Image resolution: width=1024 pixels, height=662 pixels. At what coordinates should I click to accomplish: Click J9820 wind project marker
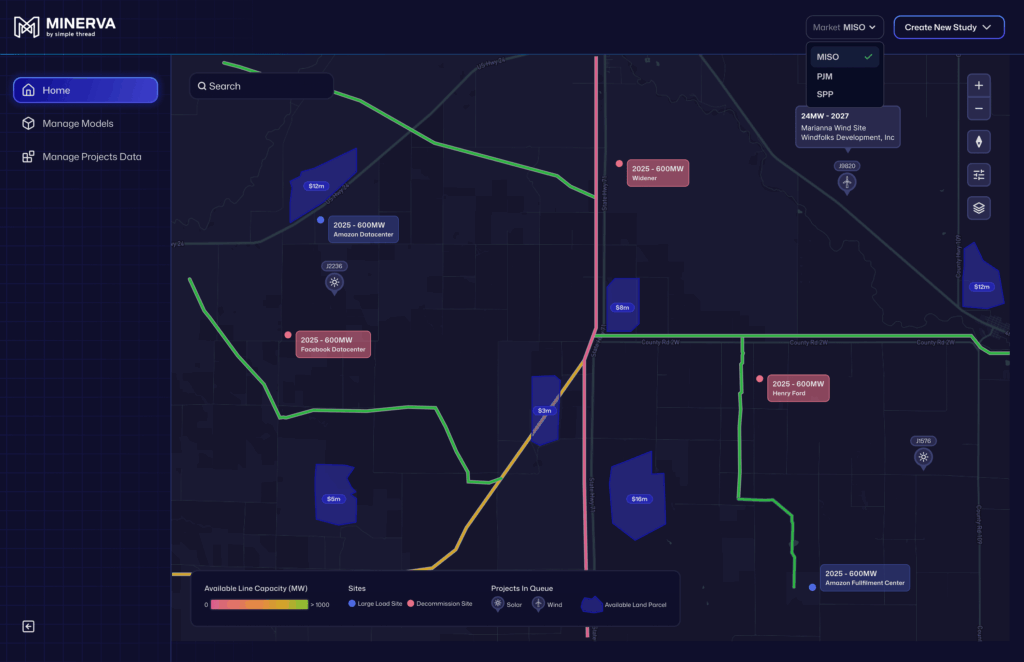(847, 183)
